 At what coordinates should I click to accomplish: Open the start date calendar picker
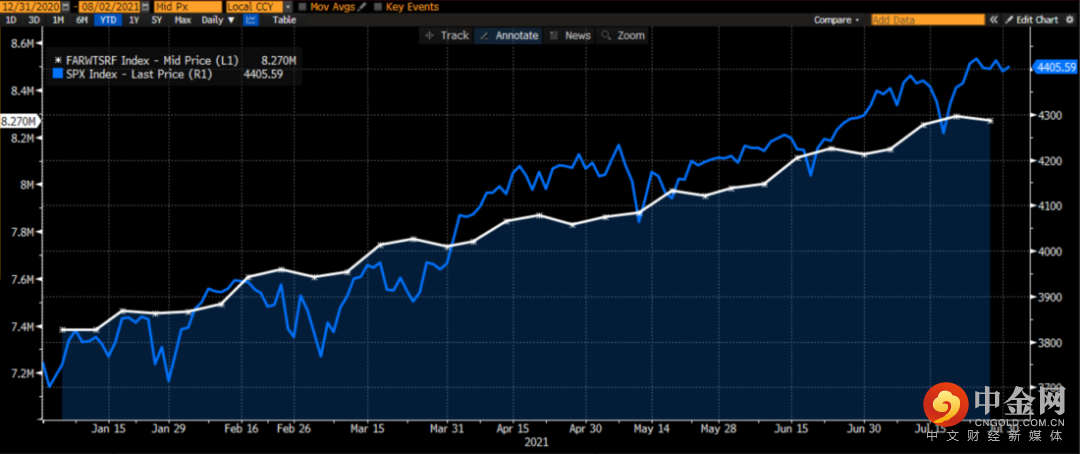point(65,7)
